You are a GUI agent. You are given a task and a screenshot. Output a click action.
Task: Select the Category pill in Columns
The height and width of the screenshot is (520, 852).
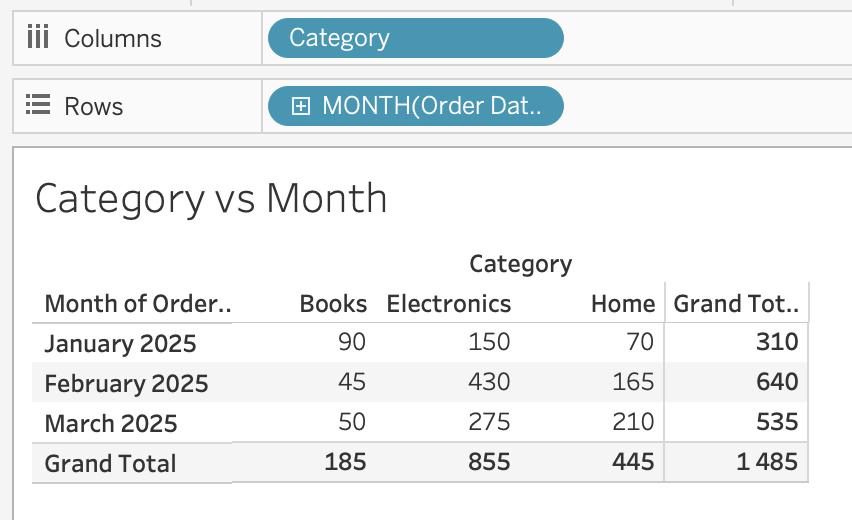click(x=415, y=39)
